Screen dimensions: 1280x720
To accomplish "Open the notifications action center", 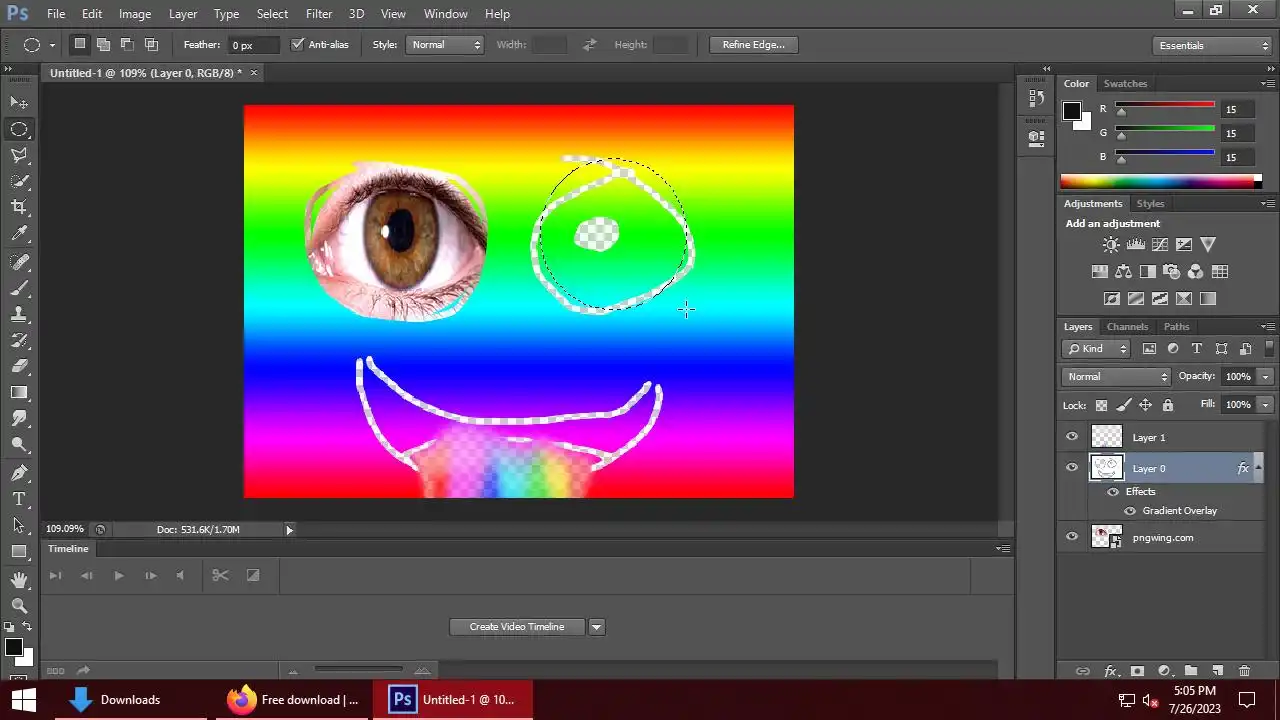I will tap(1247, 700).
